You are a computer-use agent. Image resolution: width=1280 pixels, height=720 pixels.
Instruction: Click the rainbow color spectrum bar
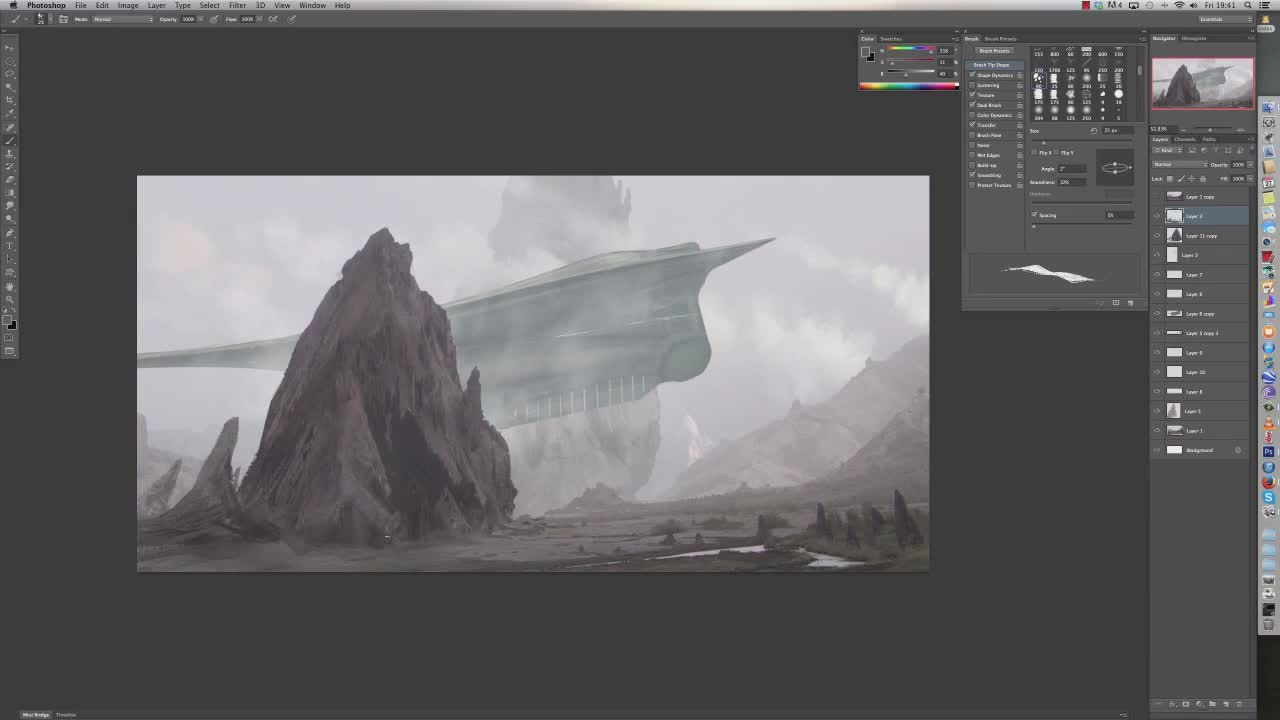point(908,86)
